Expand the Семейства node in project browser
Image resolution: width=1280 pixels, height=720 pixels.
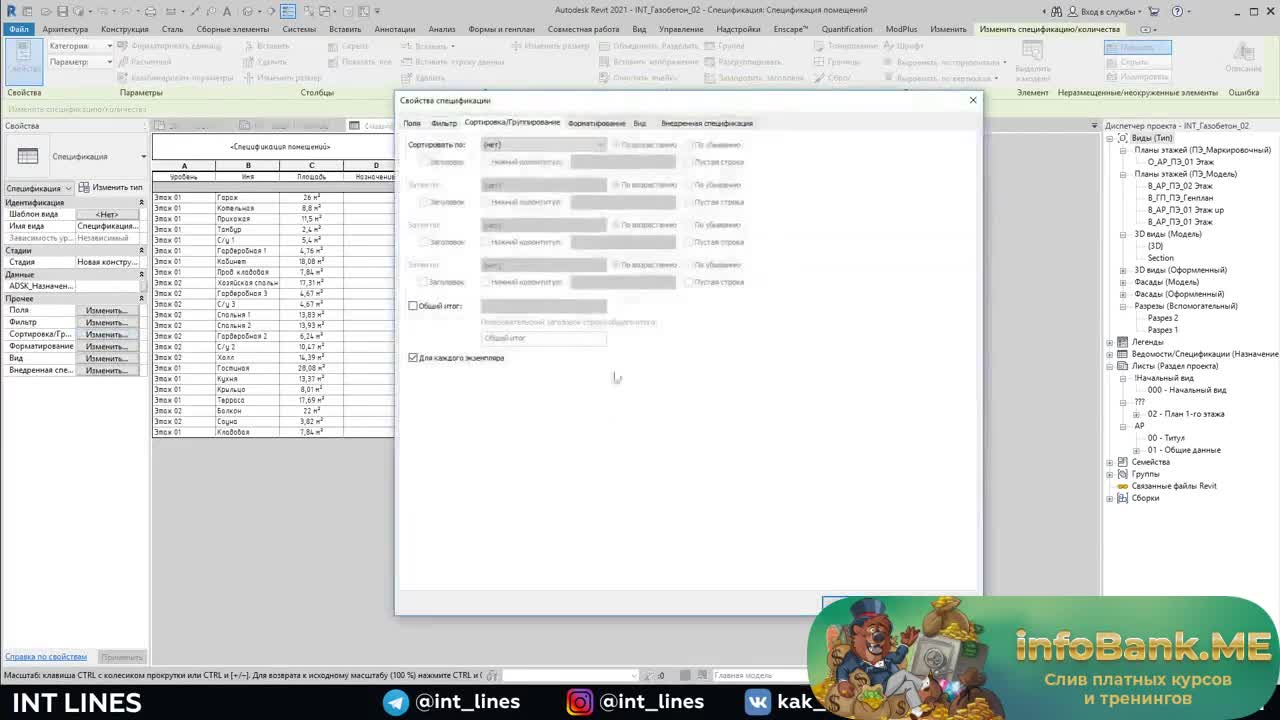click(x=1110, y=462)
